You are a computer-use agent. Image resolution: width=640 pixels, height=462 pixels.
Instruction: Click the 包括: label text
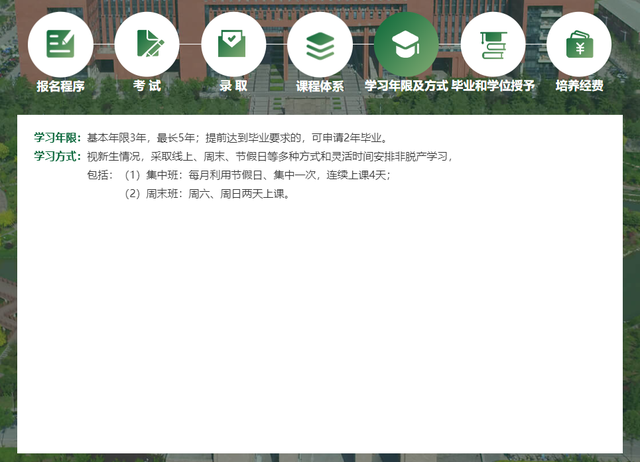pos(100,175)
